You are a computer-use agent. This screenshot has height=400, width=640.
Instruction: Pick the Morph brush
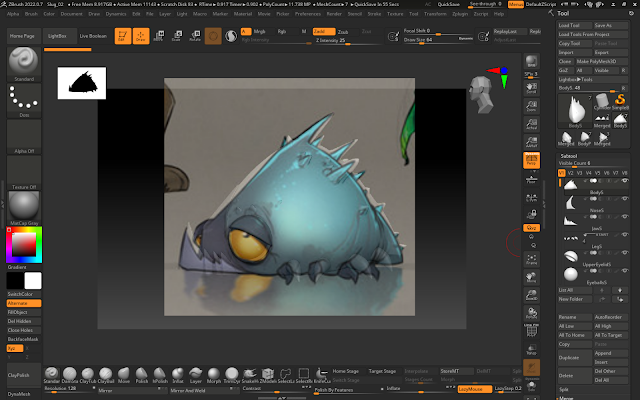point(213,375)
